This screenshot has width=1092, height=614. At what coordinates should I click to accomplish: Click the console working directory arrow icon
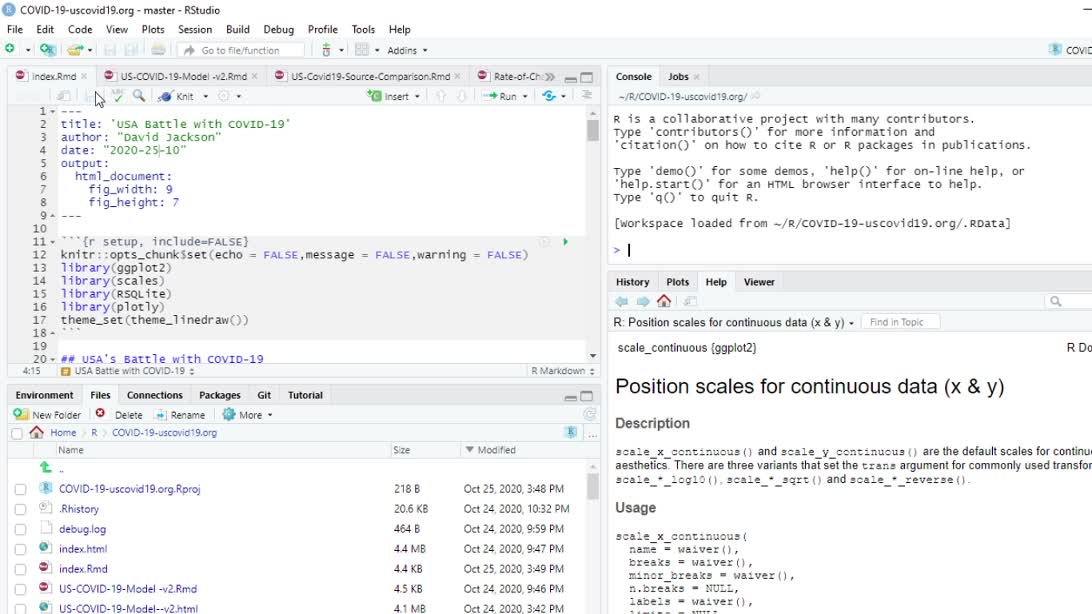[x=755, y=97]
